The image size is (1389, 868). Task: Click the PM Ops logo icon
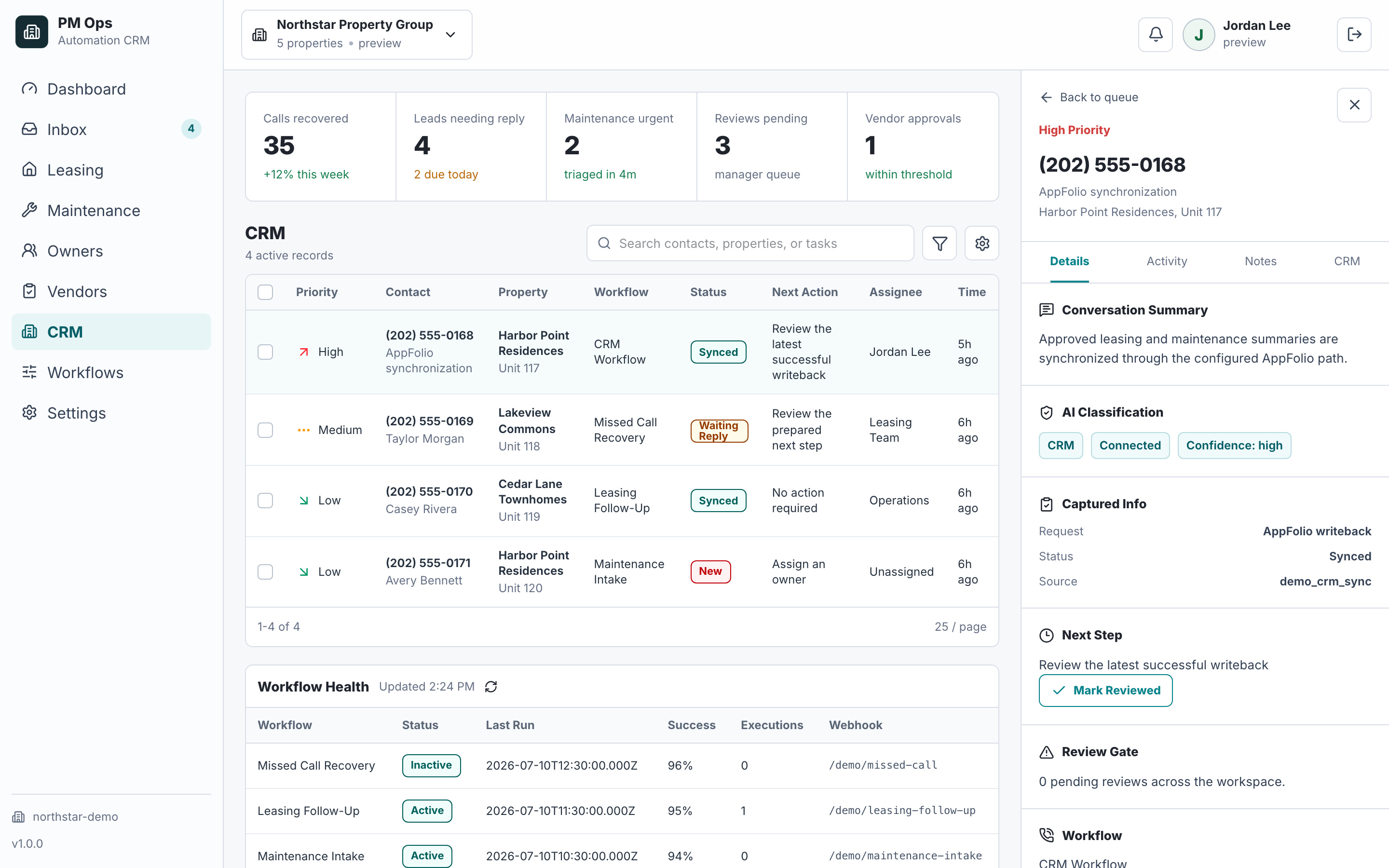pos(31,31)
